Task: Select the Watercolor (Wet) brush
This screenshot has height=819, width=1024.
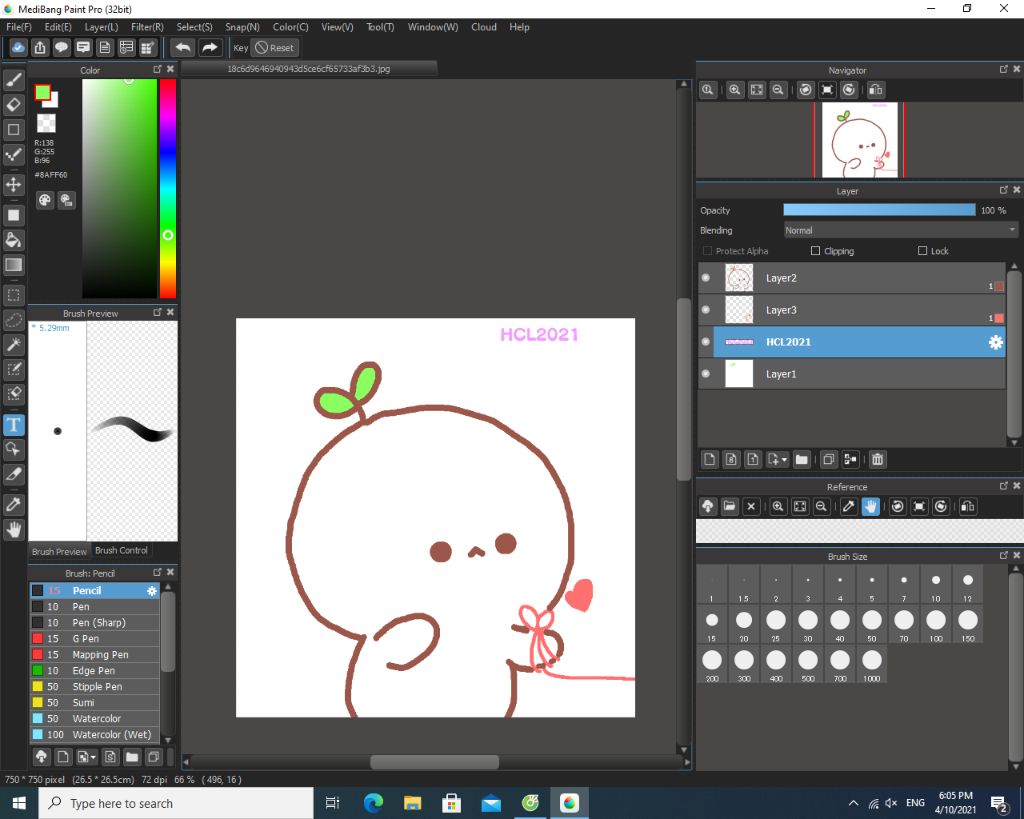Action: 95,735
